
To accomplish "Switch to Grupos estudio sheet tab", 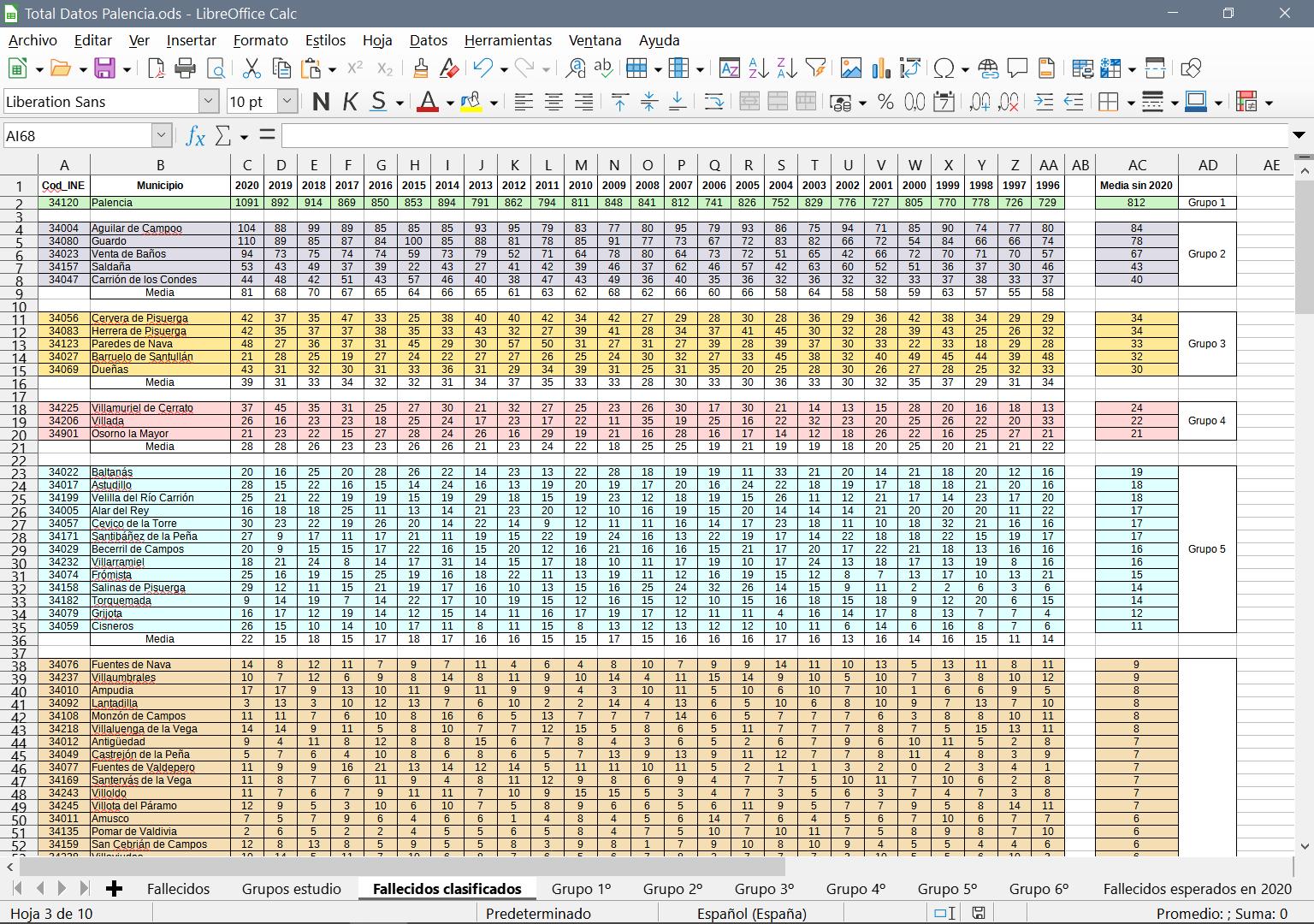I will tap(291, 889).
